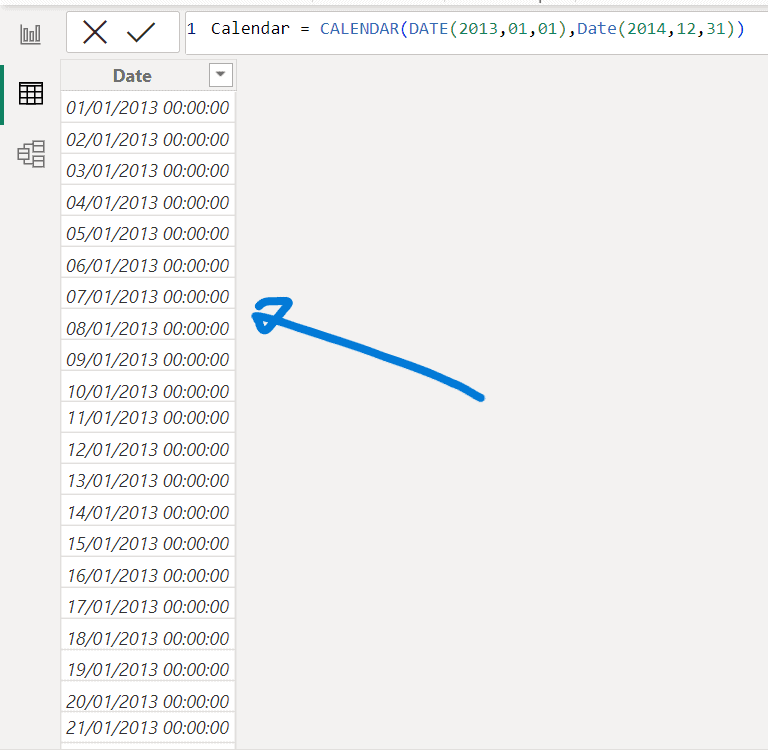The width and height of the screenshot is (768, 750).
Task: Select the 01/01/2013 date cell
Action: 147,108
